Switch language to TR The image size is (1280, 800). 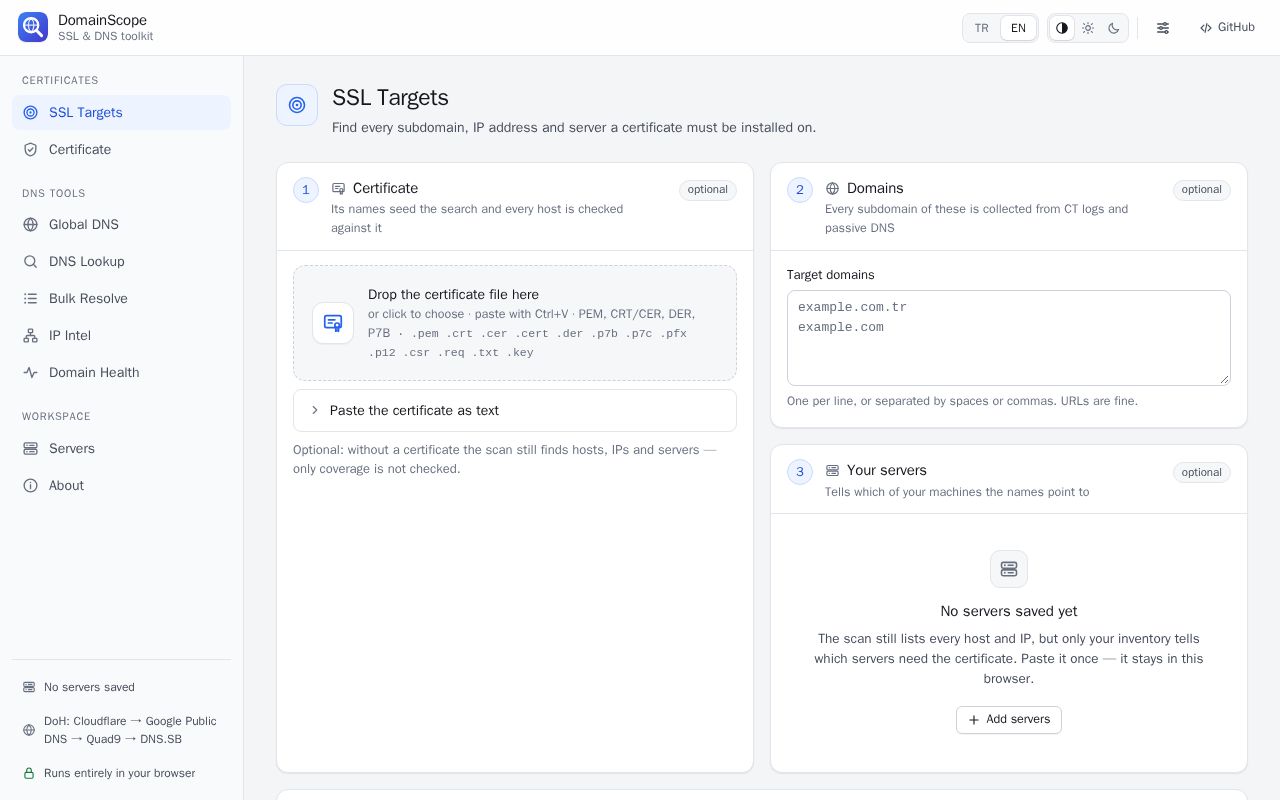point(982,28)
